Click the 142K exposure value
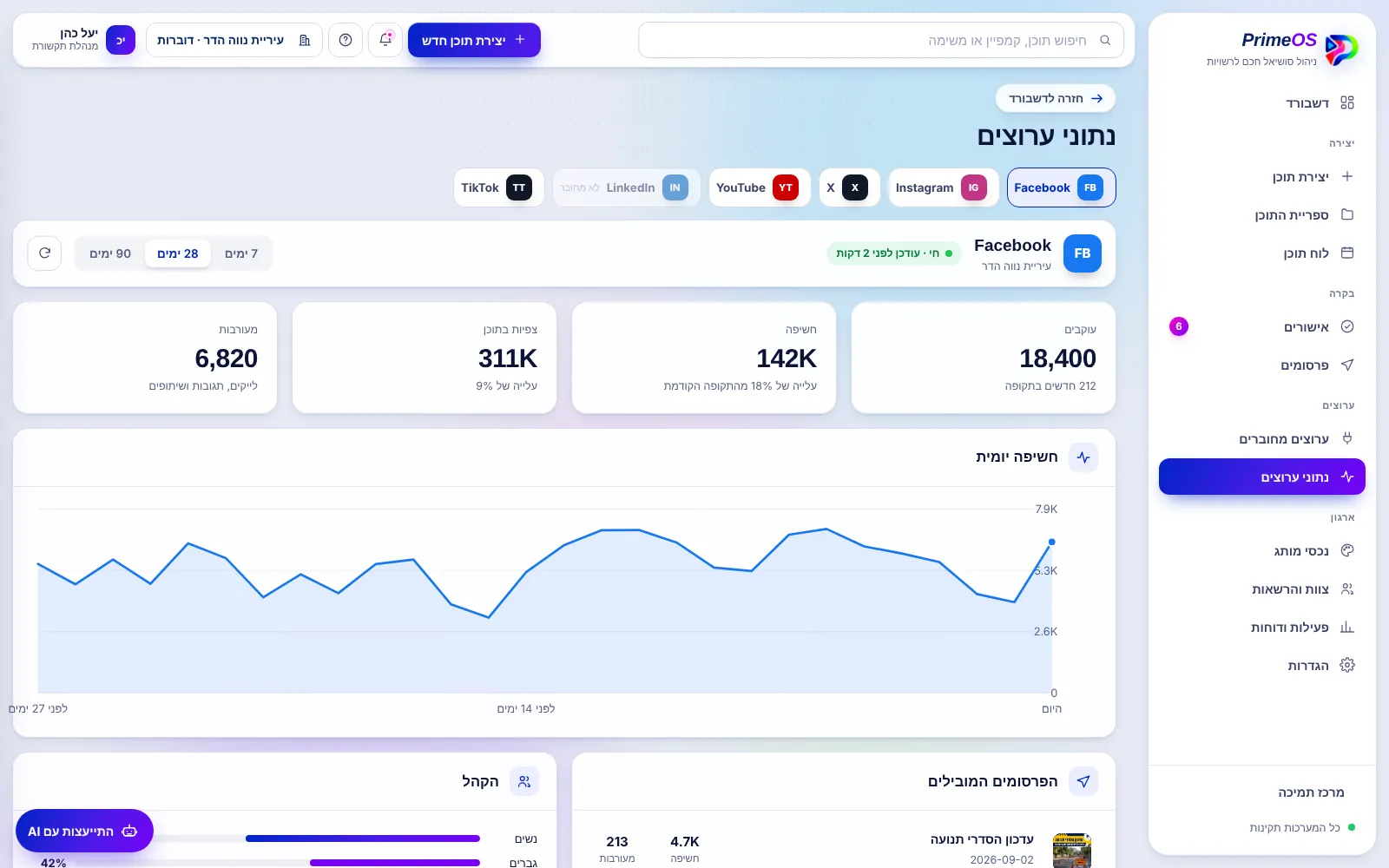Image resolution: width=1389 pixels, height=868 pixels. pos(787,358)
